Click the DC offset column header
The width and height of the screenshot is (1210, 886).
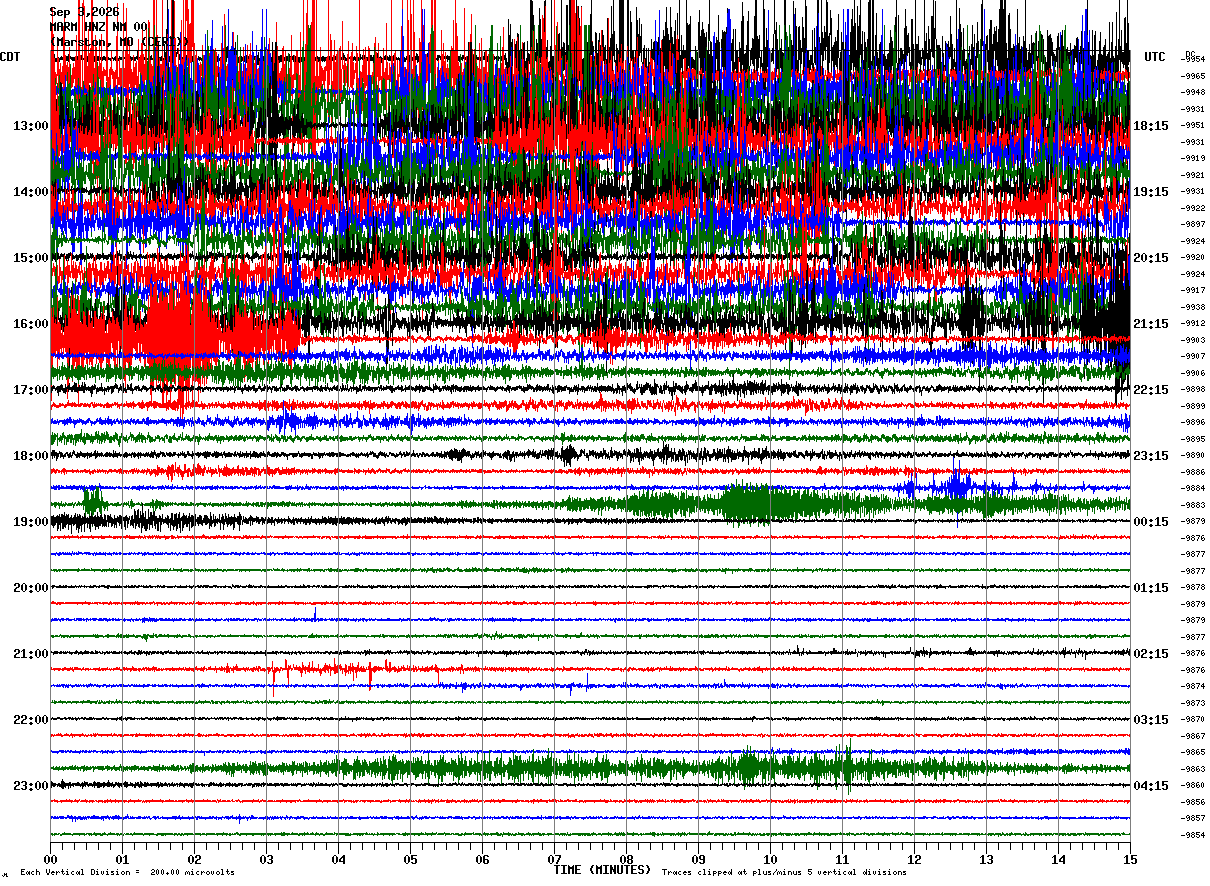[1190, 54]
